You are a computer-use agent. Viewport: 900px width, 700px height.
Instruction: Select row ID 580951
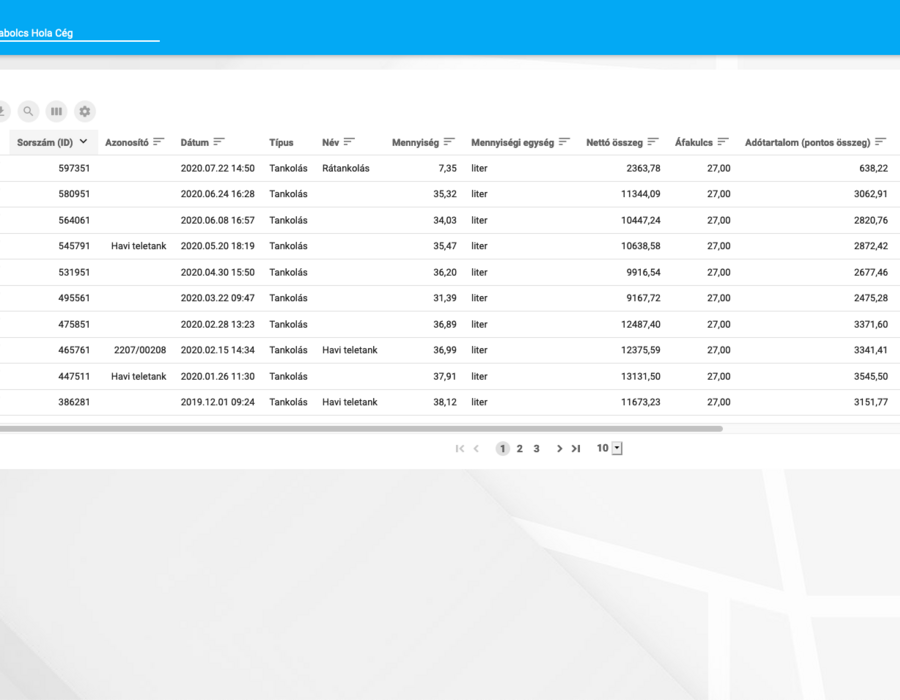click(74, 194)
